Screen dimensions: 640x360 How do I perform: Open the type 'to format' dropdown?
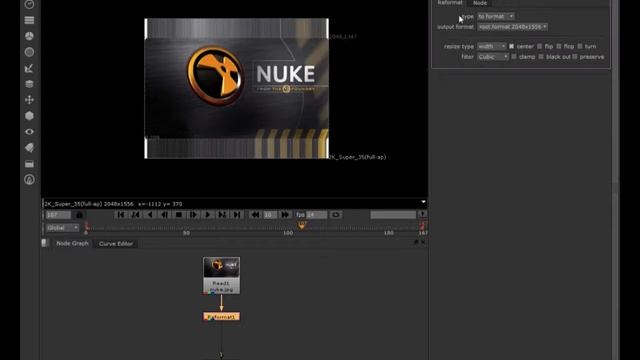[x=496, y=16]
